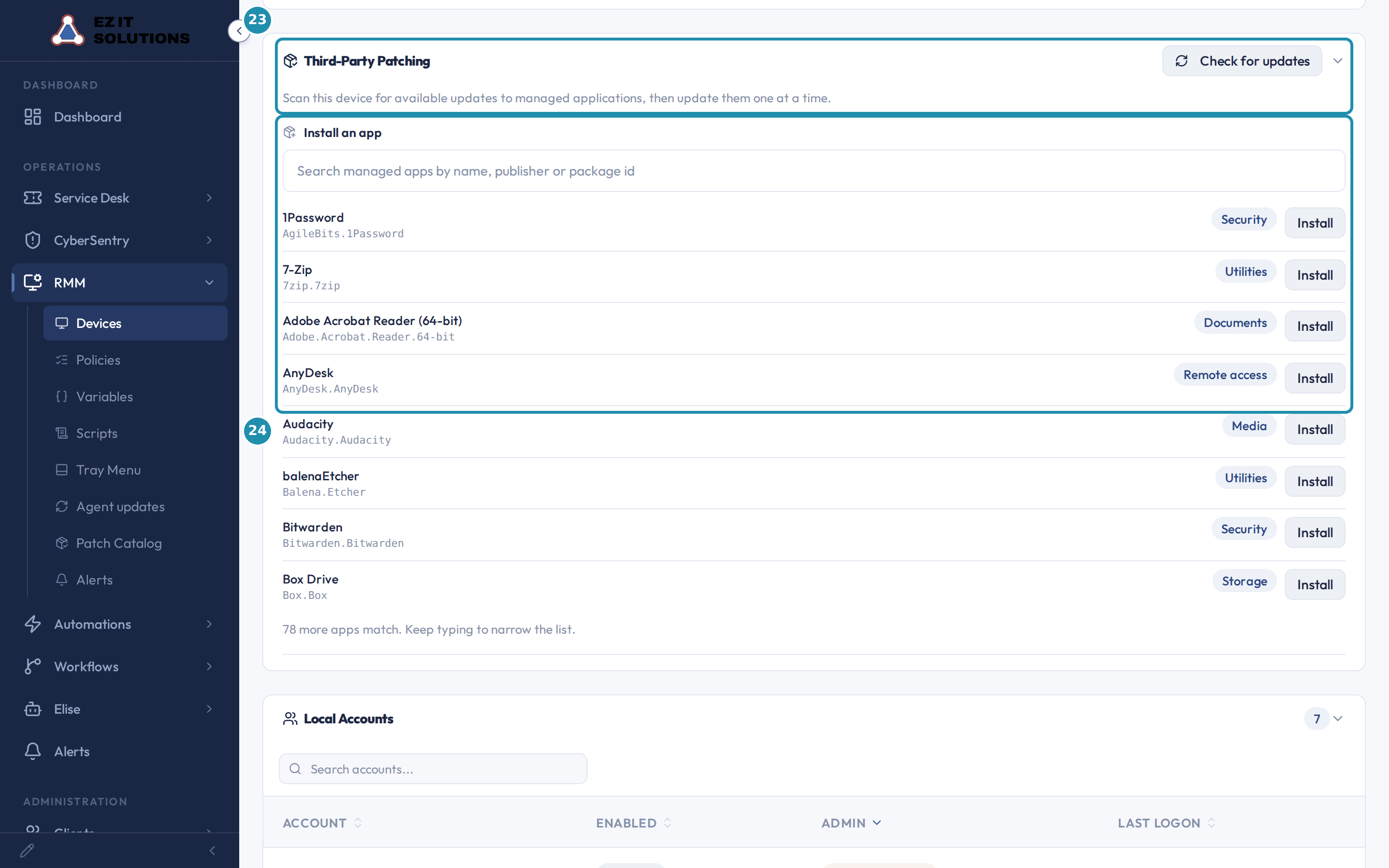Open the Scripts page

tap(136, 434)
